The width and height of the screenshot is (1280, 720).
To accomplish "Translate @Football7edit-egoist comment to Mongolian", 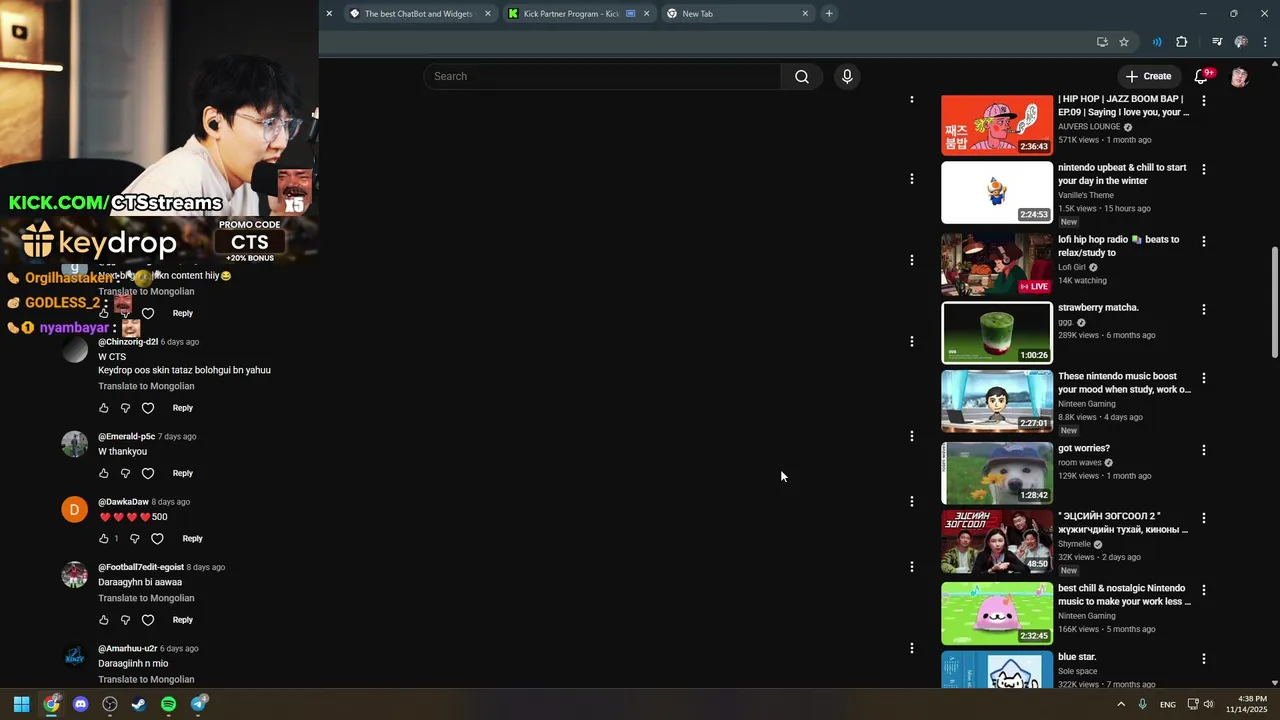I will pyautogui.click(x=146, y=598).
